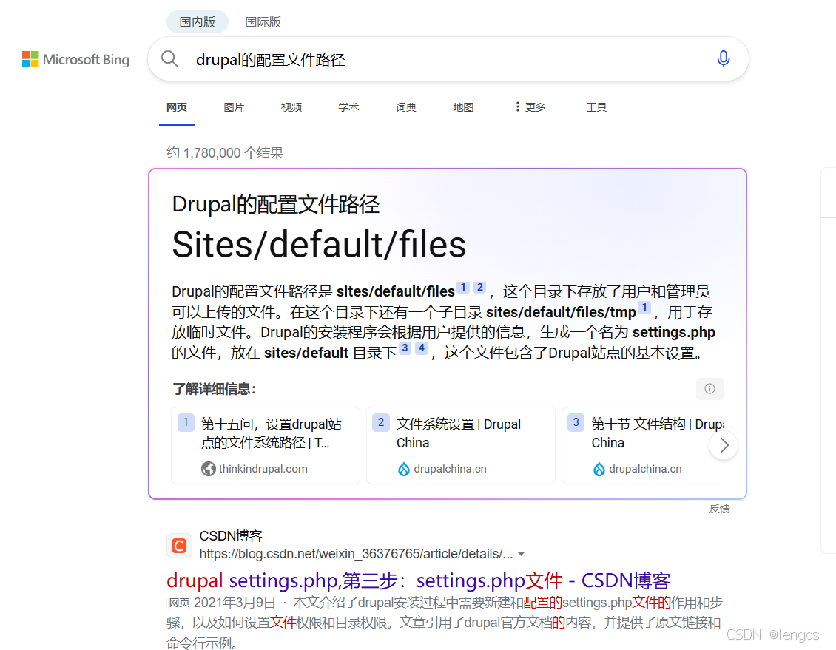Click the 约 1,780,000 个结果 text
This screenshot has height=650, width=836.
224,153
